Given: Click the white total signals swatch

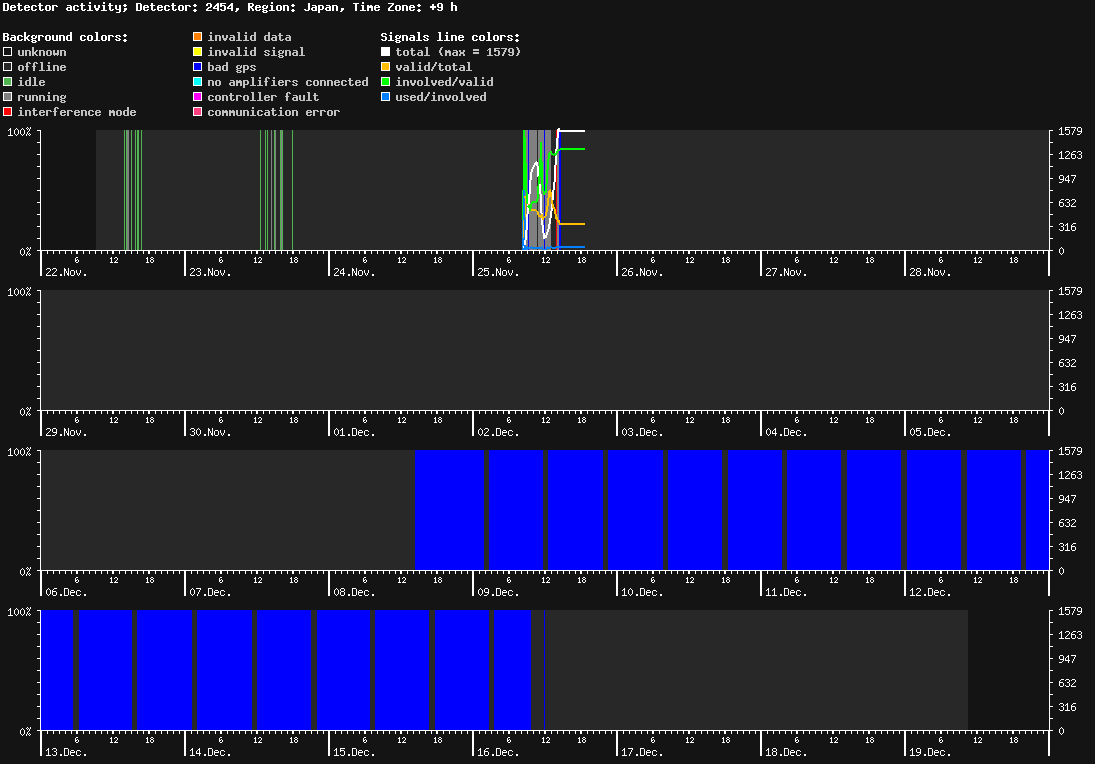Looking at the screenshot, I should [386, 52].
